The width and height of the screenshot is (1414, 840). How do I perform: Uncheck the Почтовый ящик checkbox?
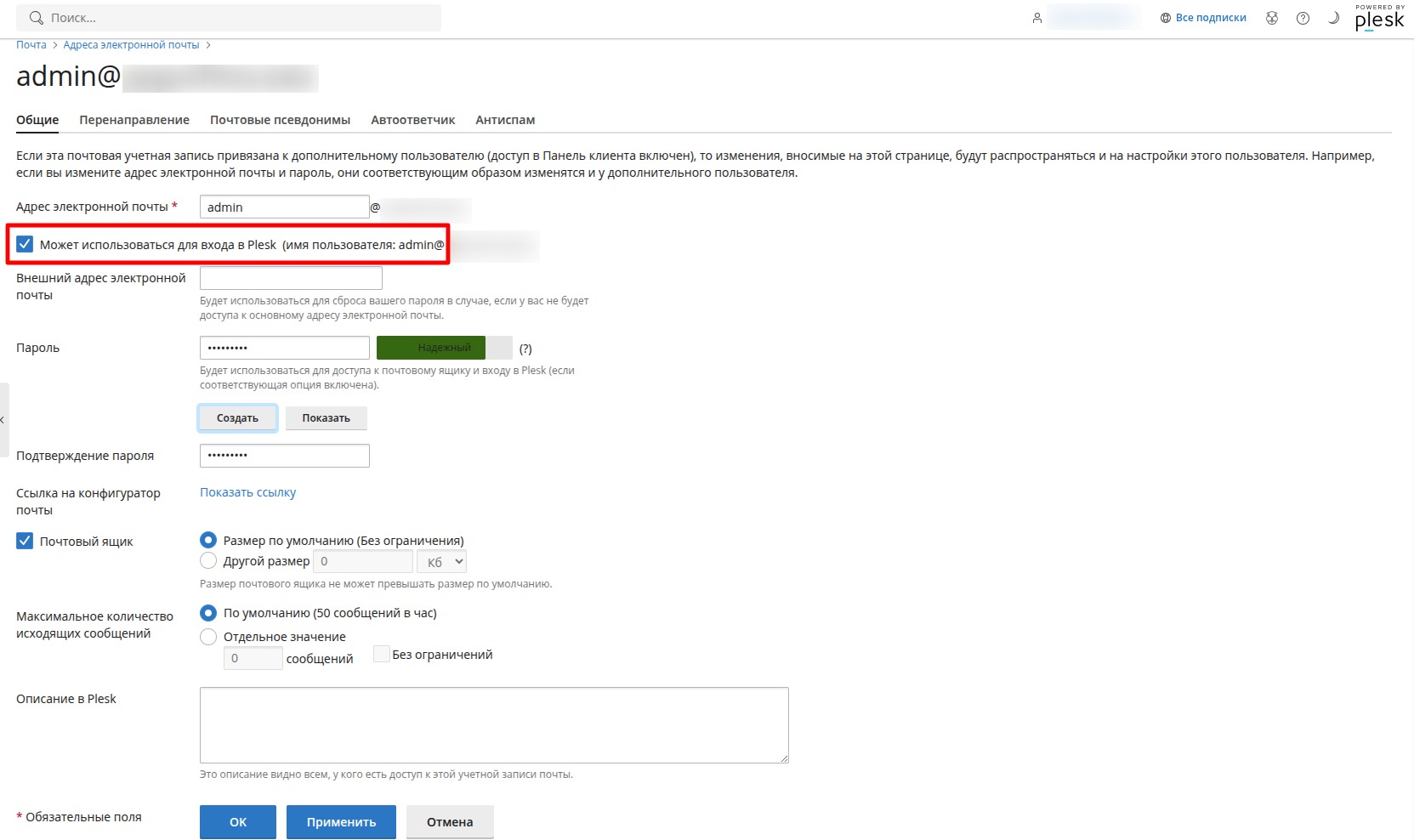25,541
